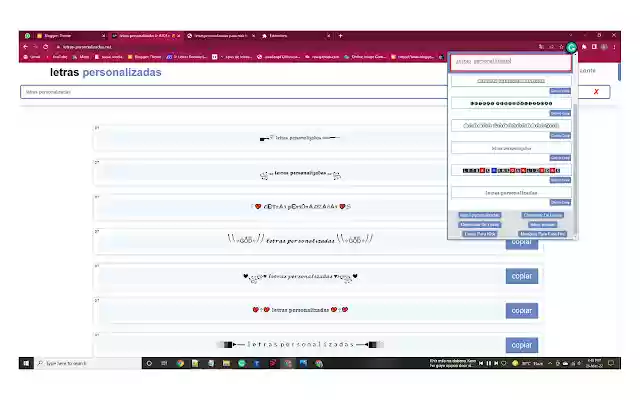Clear the text with the red X

tap(596, 92)
